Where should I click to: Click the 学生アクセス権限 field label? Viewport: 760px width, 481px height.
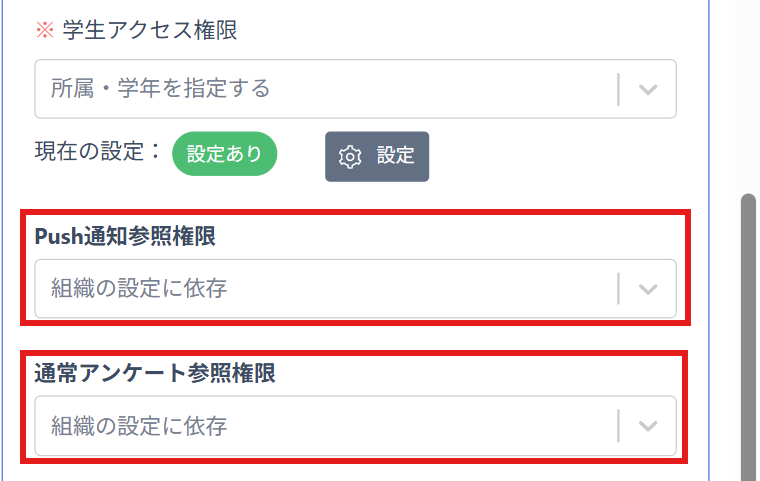pos(150,30)
